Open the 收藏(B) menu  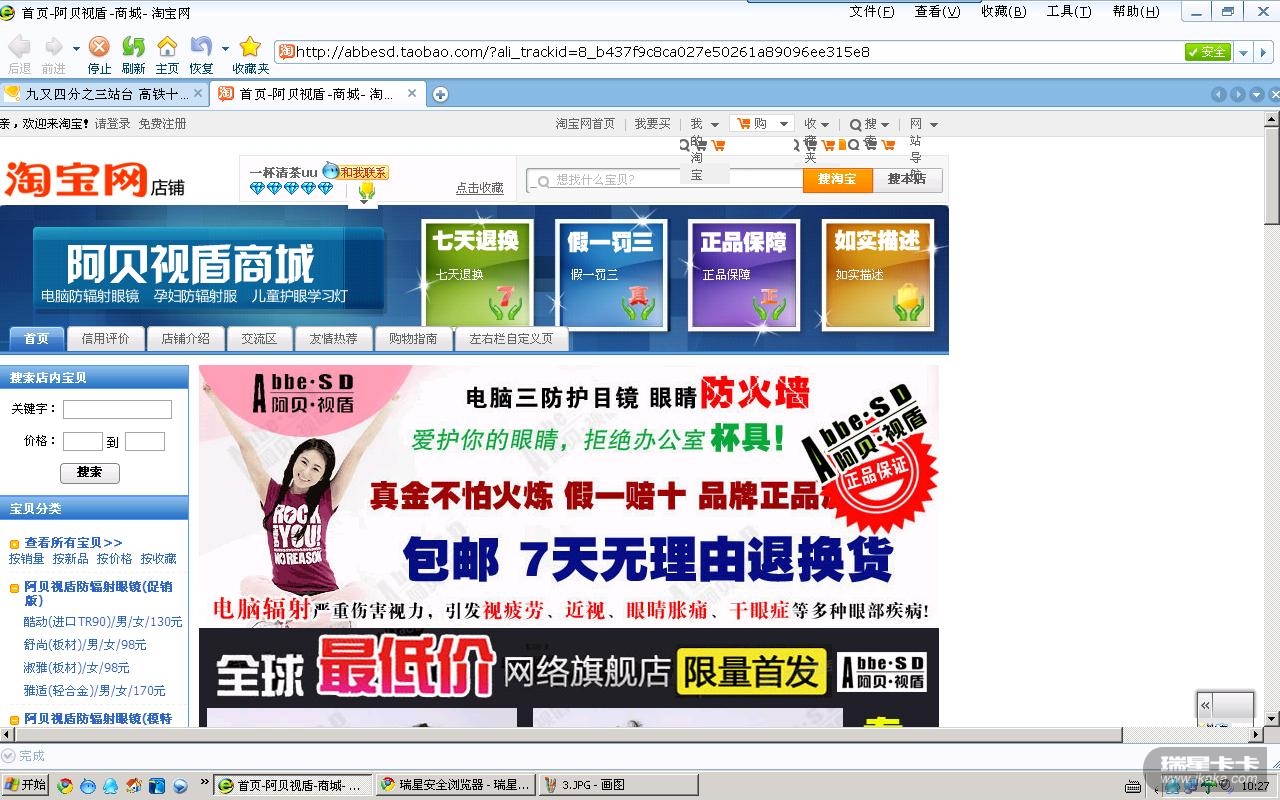(1003, 12)
